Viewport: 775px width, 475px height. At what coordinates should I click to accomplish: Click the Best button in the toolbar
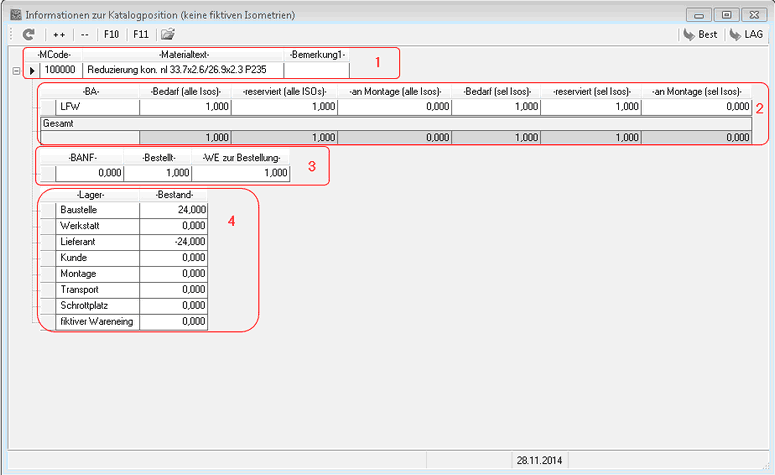(x=700, y=34)
